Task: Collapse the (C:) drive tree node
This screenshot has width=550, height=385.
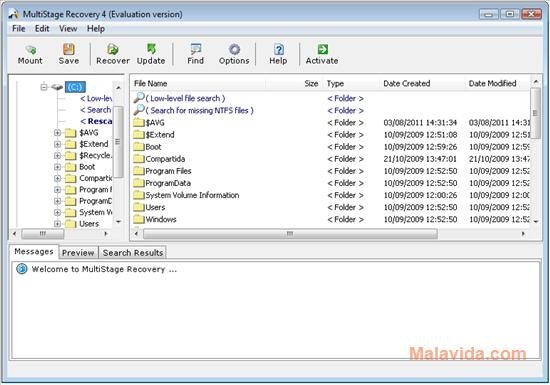Action: pos(44,87)
